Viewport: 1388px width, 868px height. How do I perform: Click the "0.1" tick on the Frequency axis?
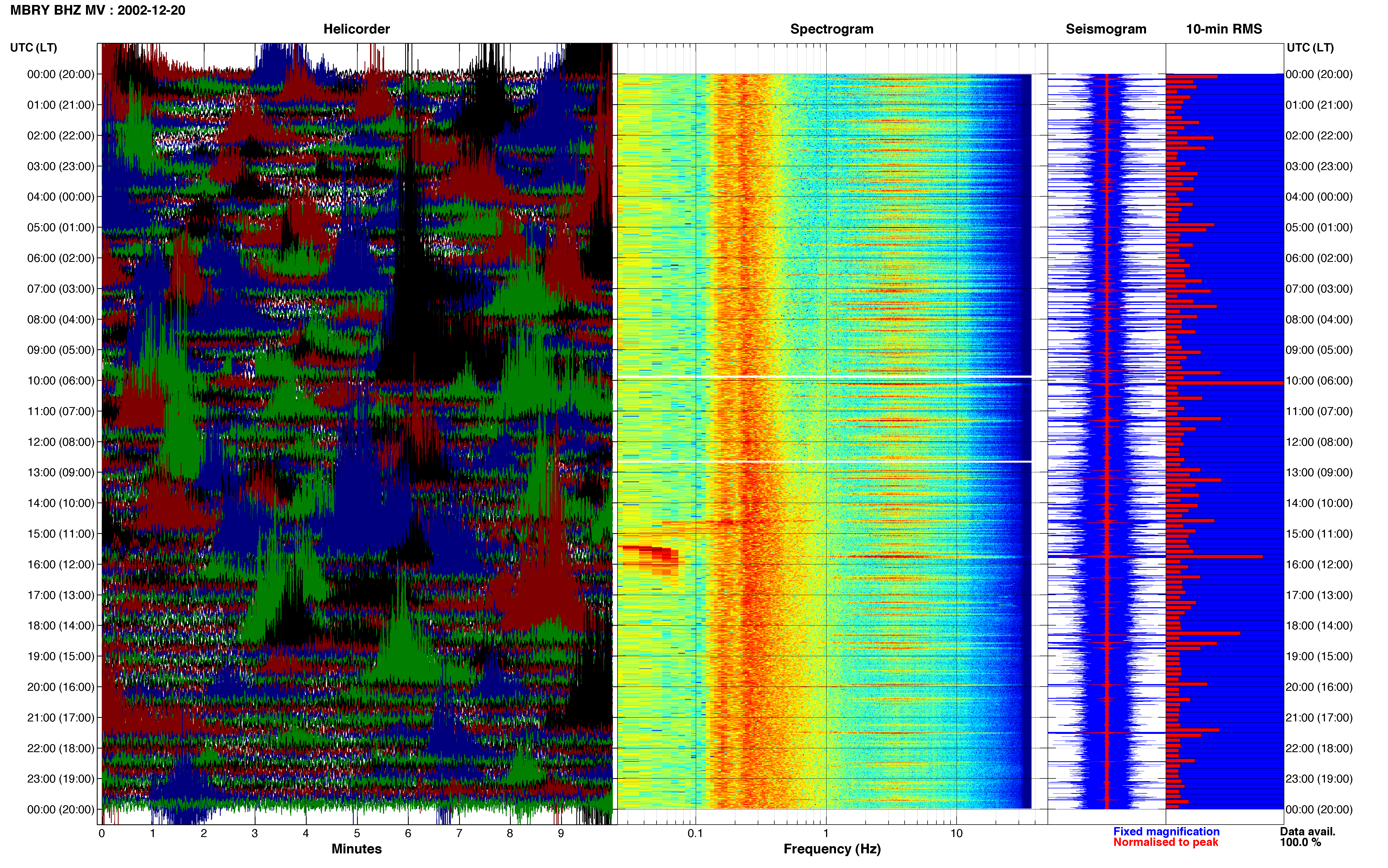coord(695,833)
